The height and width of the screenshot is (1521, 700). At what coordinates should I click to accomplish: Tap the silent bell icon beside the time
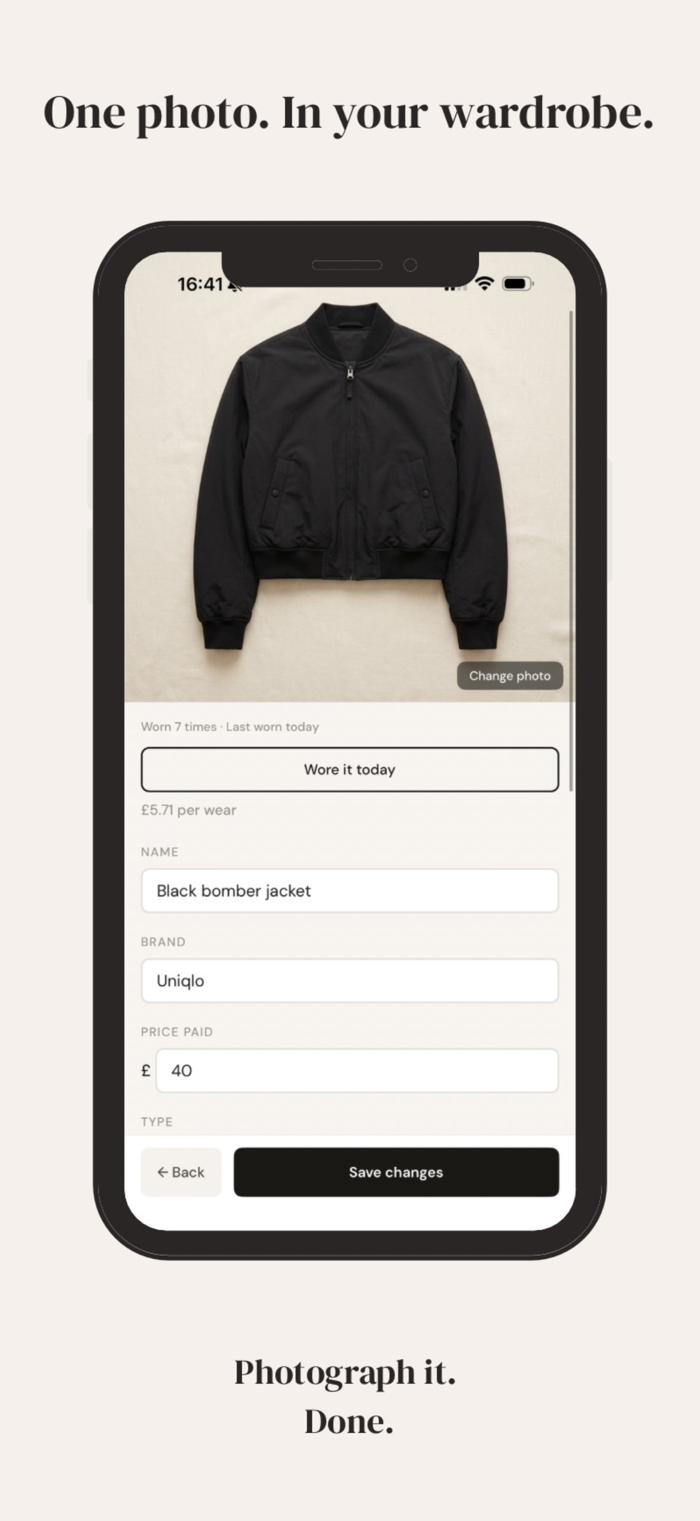click(234, 286)
